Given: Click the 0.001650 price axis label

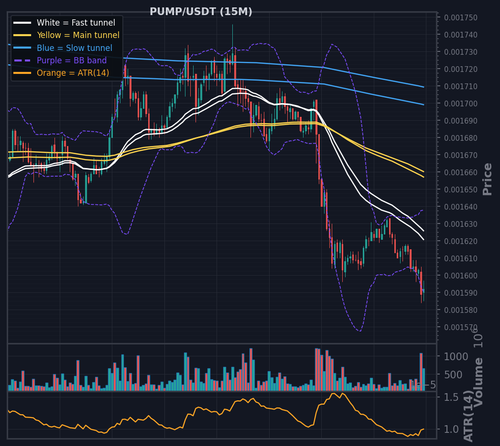Looking at the screenshot, I should [461, 190].
